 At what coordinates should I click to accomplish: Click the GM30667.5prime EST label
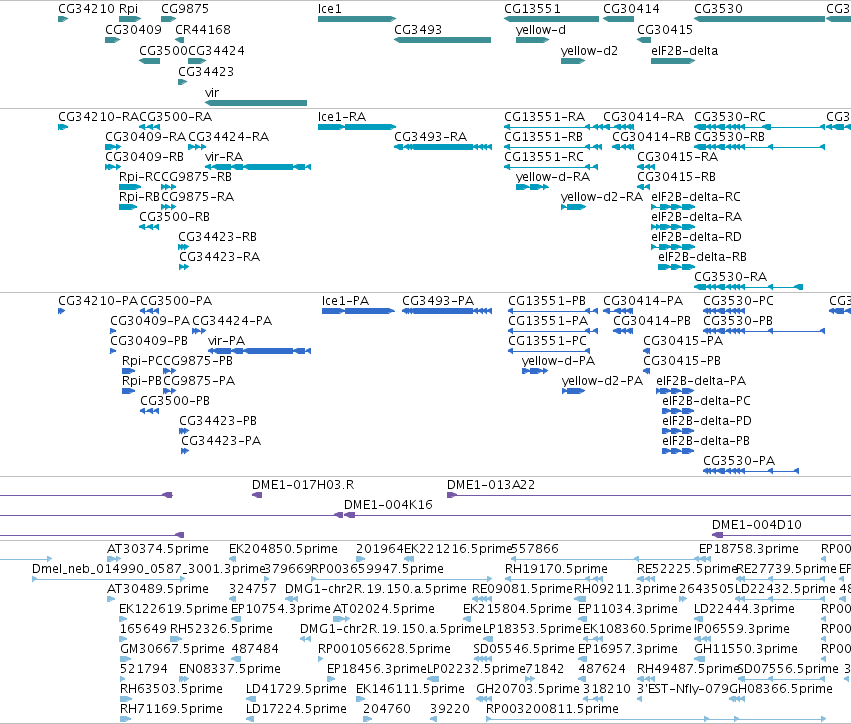coord(173,649)
